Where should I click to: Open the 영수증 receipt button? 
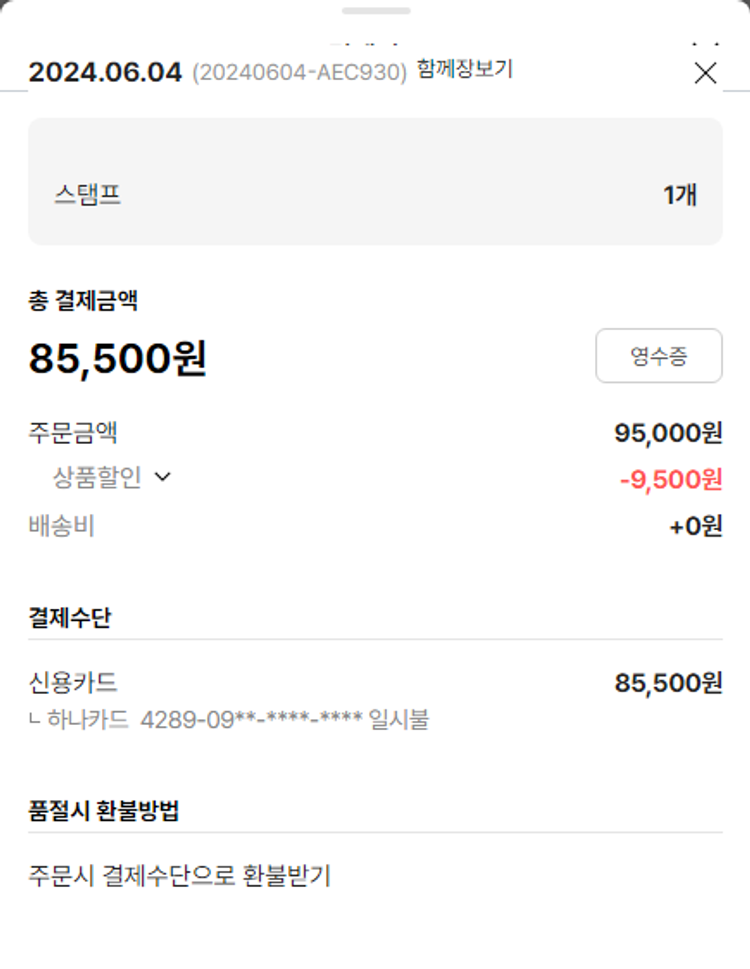point(658,356)
